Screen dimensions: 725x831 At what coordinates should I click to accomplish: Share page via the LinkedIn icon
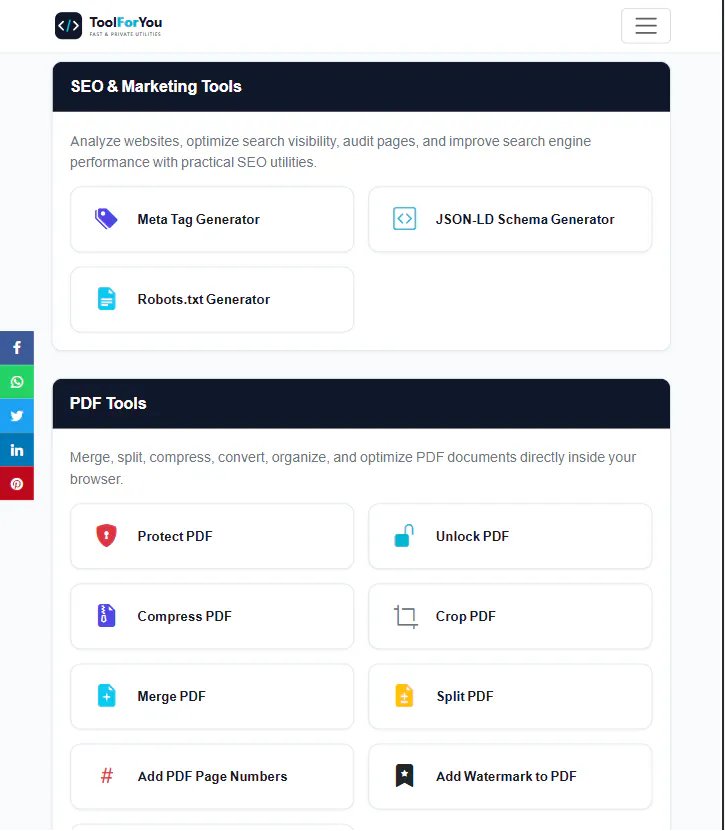point(17,449)
